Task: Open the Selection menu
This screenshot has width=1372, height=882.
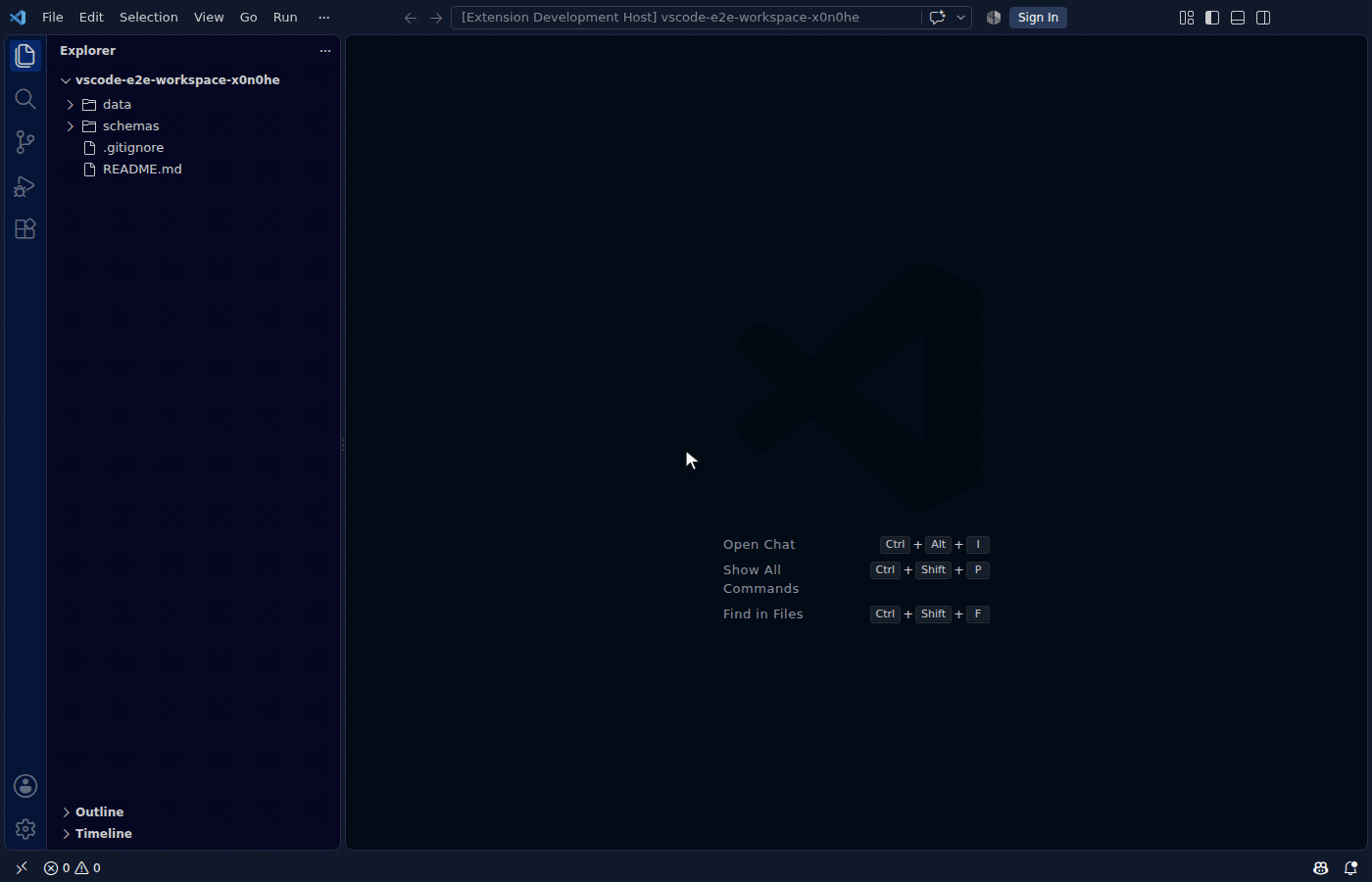Action: coord(149,18)
